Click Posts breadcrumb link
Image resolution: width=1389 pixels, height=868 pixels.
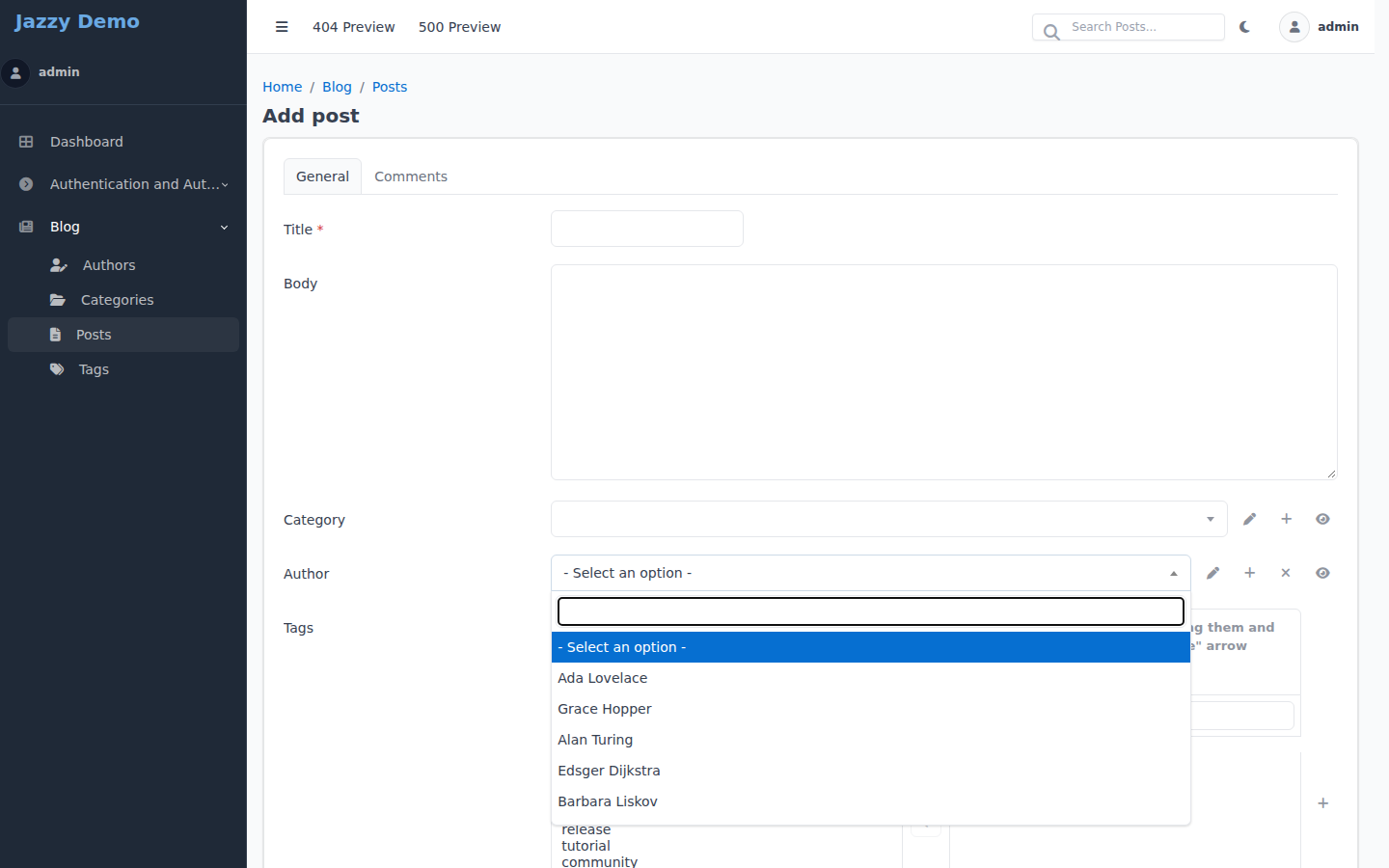(x=390, y=87)
